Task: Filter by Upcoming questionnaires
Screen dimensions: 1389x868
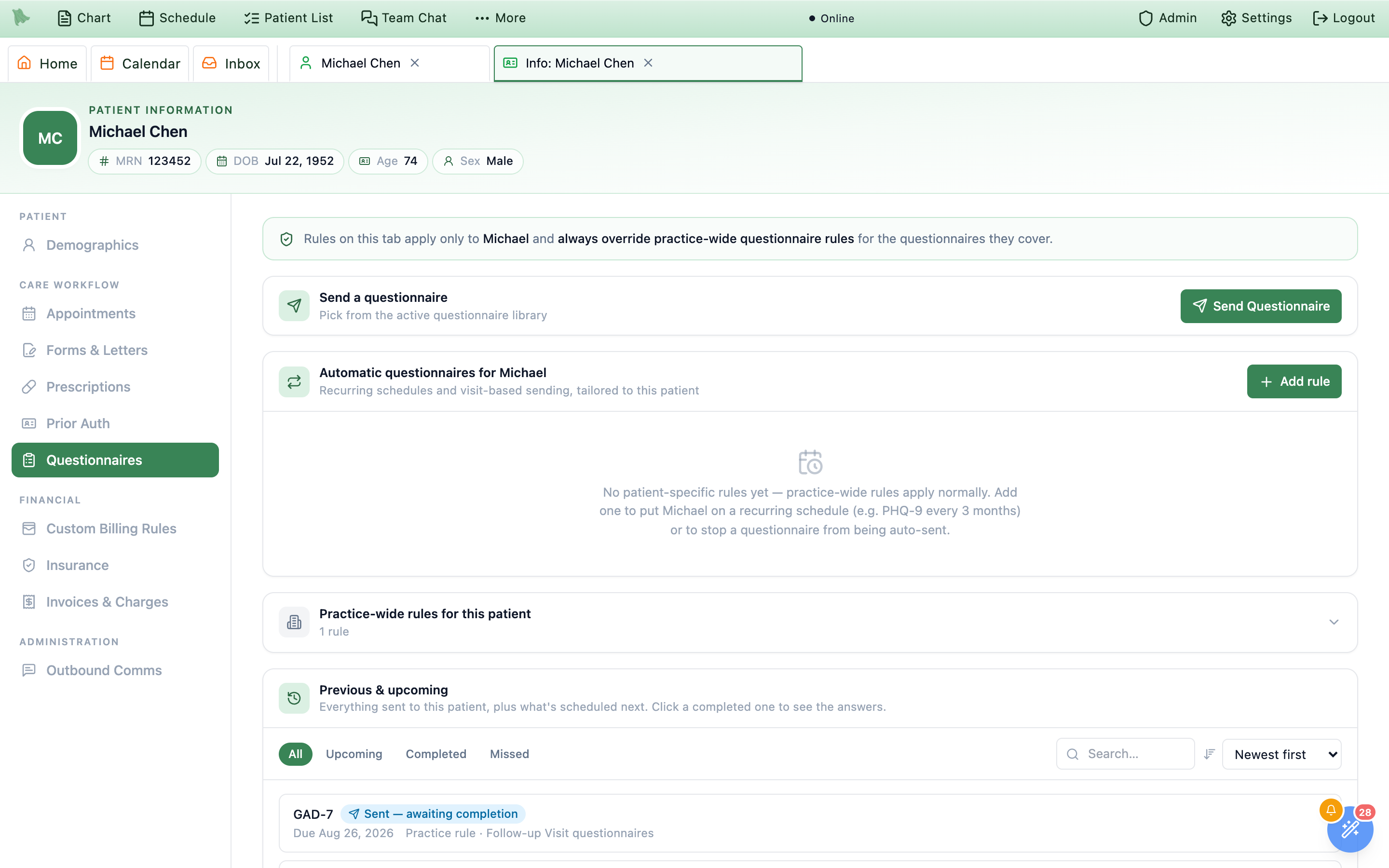Action: coord(354,754)
